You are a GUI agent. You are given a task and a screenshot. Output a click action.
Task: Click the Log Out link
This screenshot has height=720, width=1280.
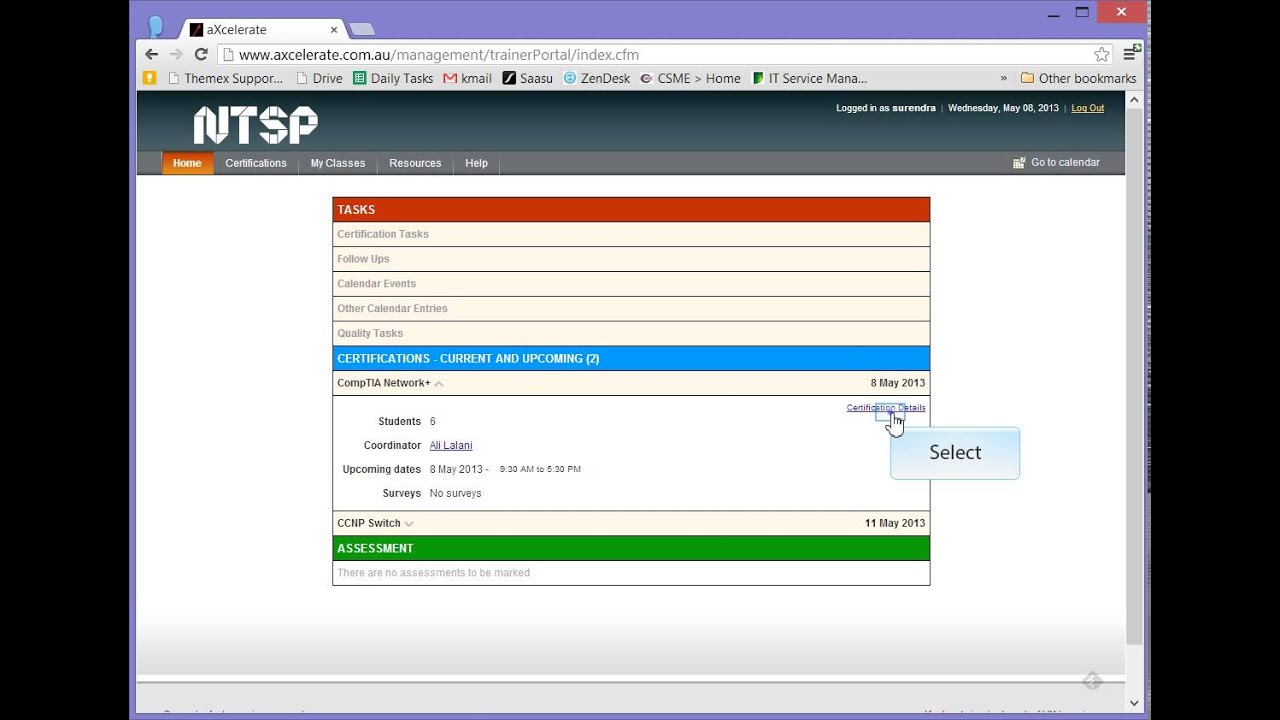point(1088,108)
